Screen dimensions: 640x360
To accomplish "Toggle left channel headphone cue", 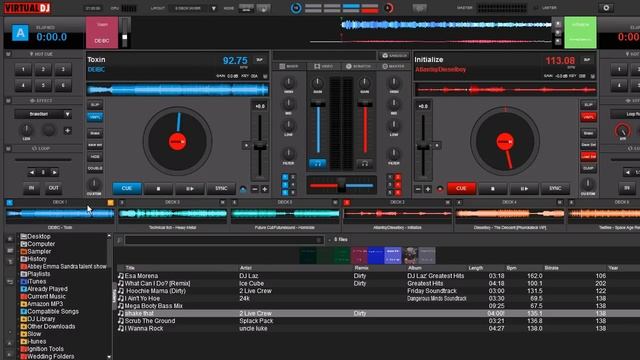I will coord(318,164).
